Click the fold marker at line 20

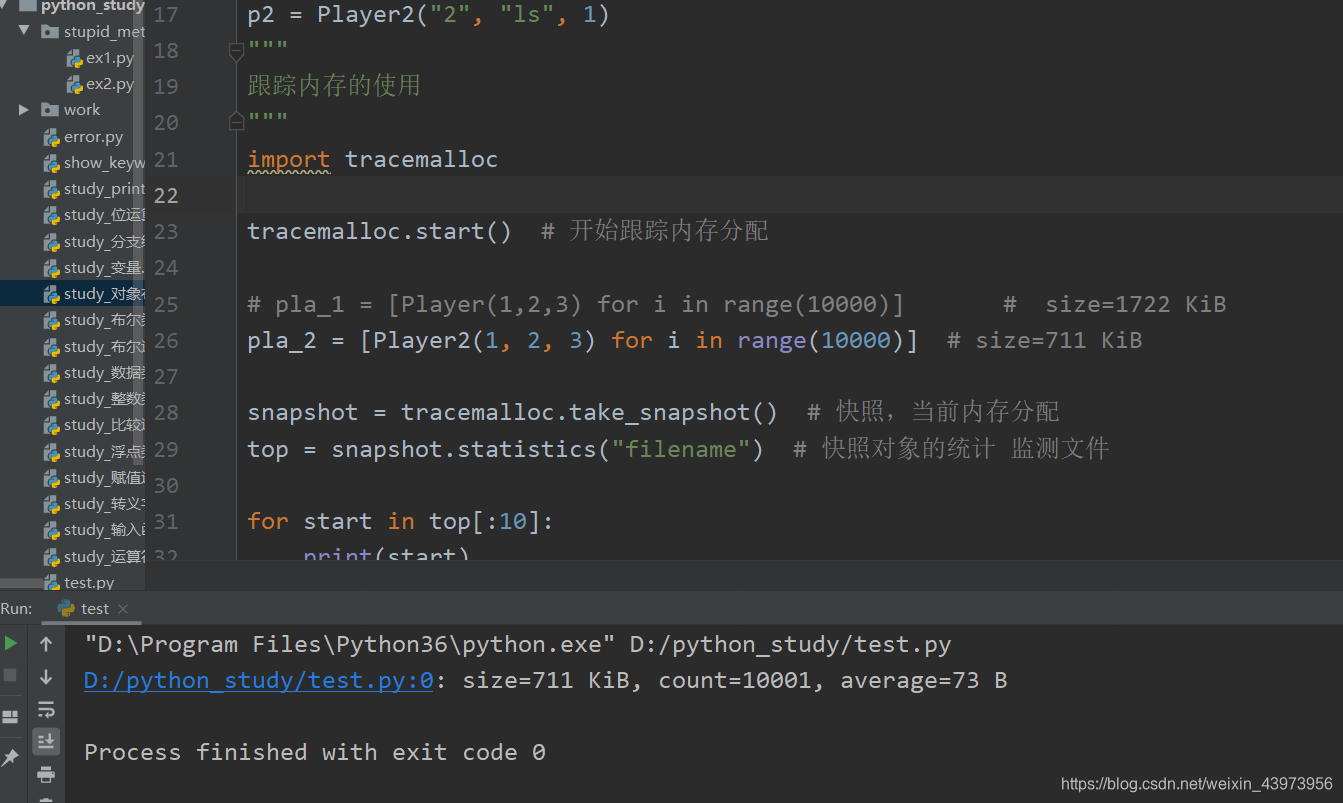click(x=236, y=121)
